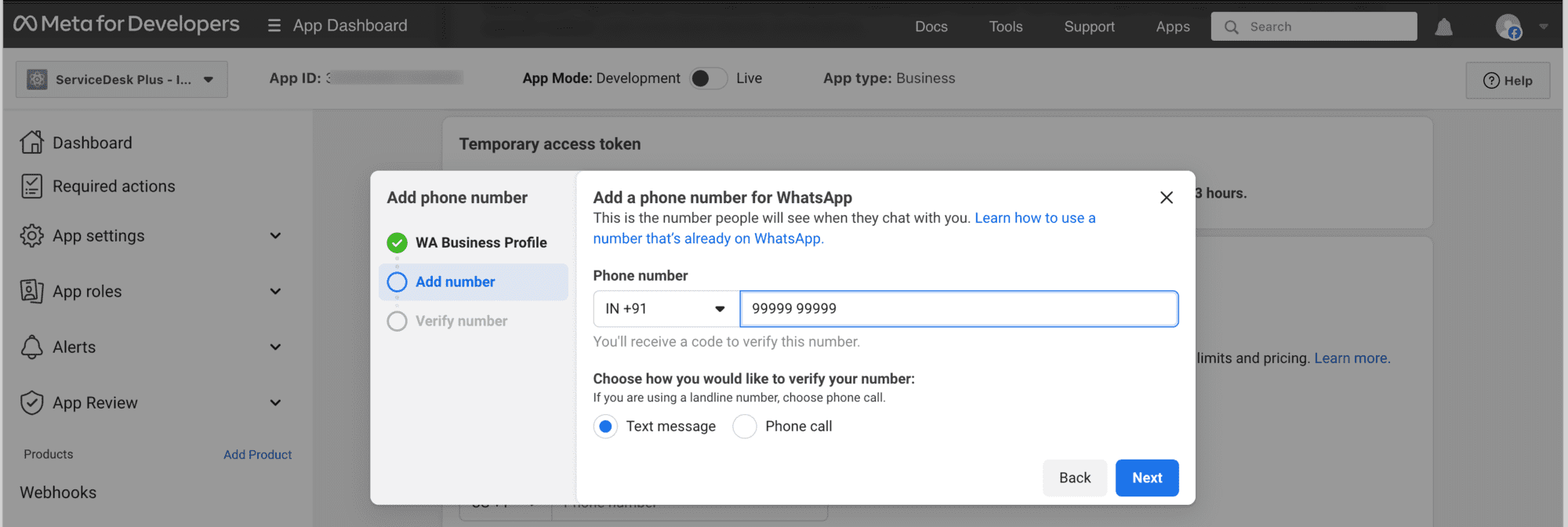Viewport: 1568px width, 527px height.
Task: Open the Dashboard home icon
Action: point(32,143)
